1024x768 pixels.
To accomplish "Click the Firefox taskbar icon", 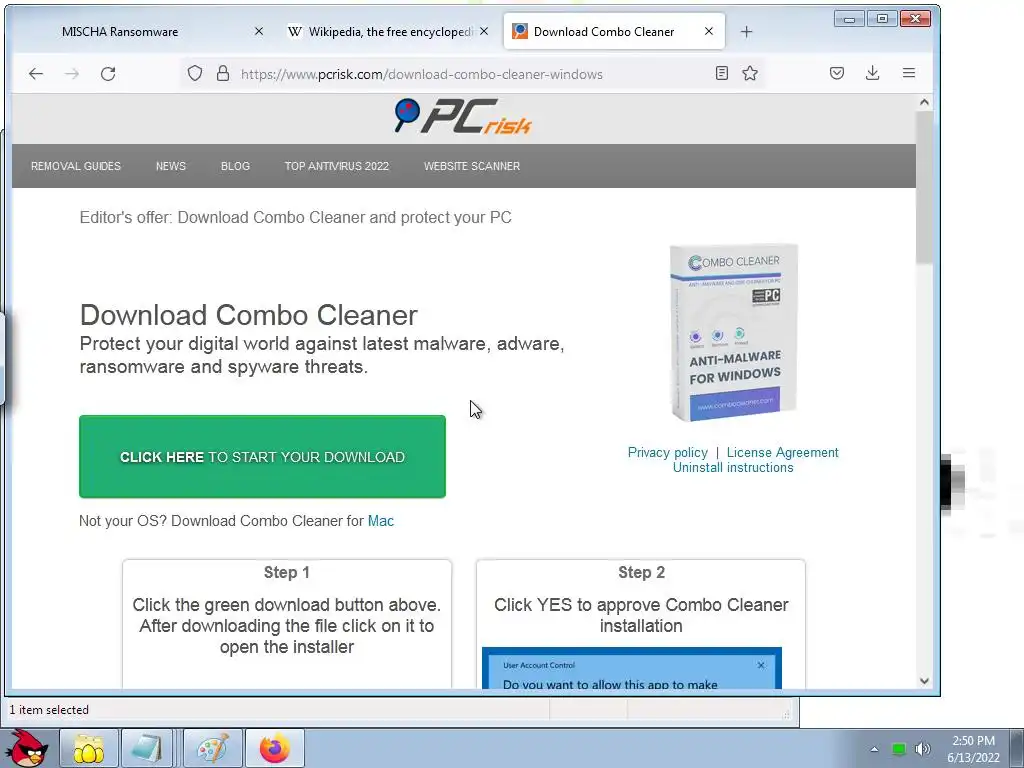I will (275, 748).
